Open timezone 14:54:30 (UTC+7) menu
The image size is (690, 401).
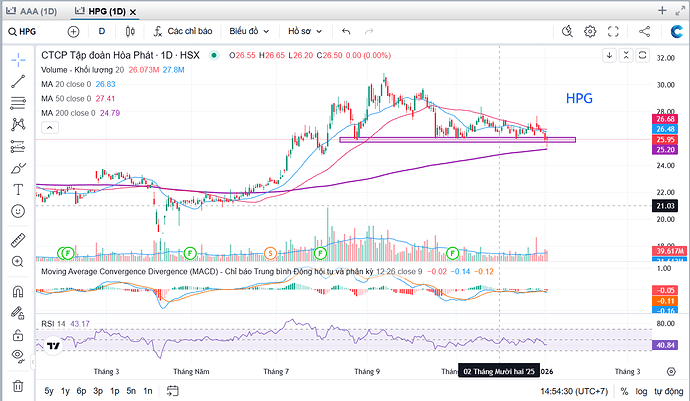tap(574, 391)
